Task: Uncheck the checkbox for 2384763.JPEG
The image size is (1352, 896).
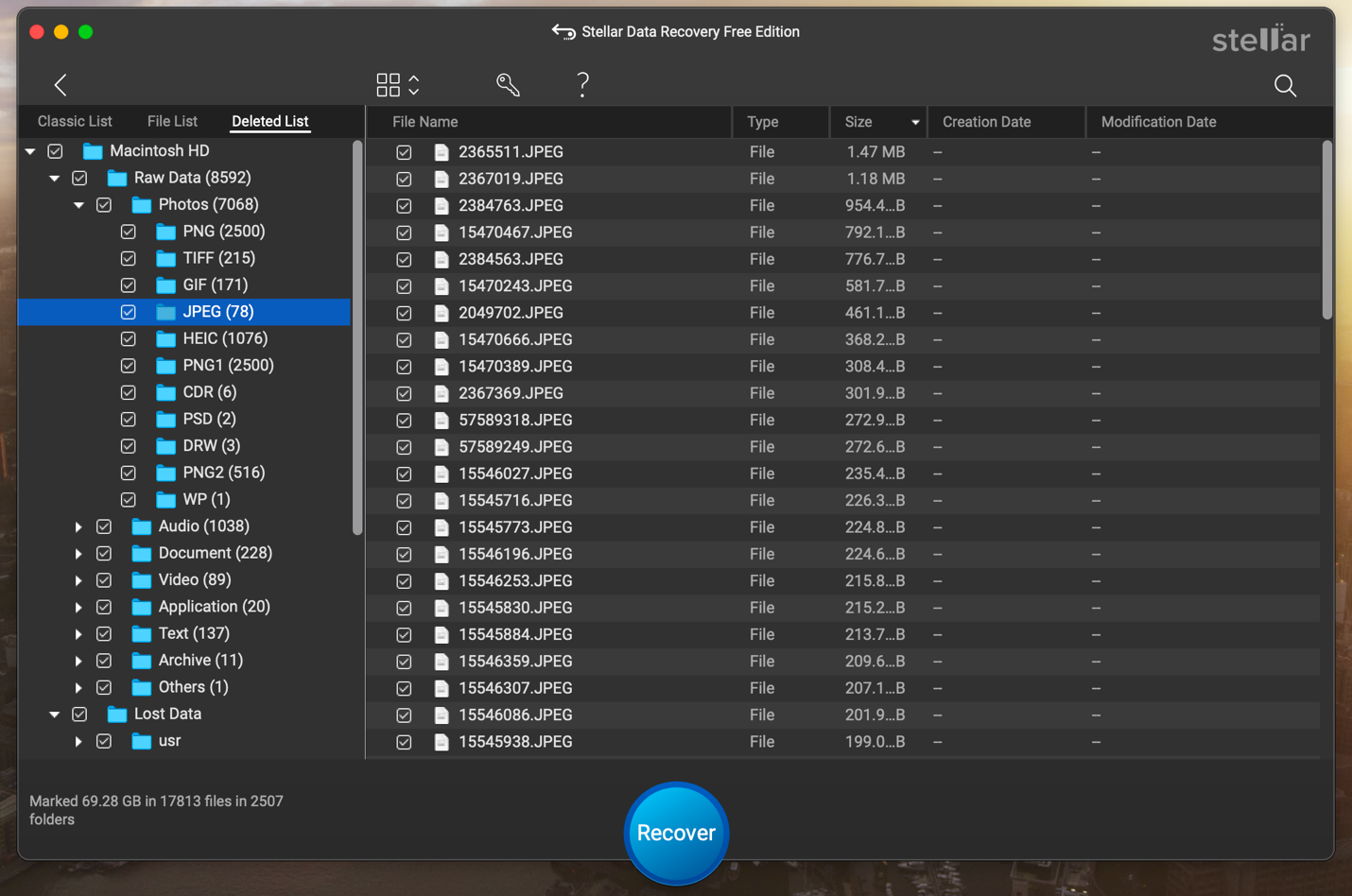Action: [404, 206]
